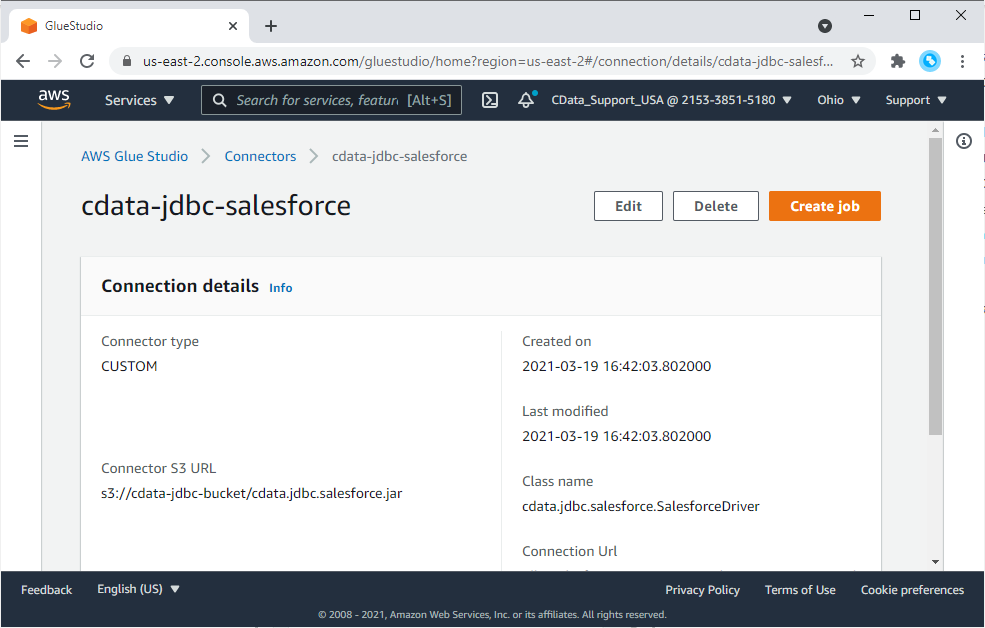The height and width of the screenshot is (628, 985).
Task: Click the notifications bell icon
Action: tap(526, 100)
